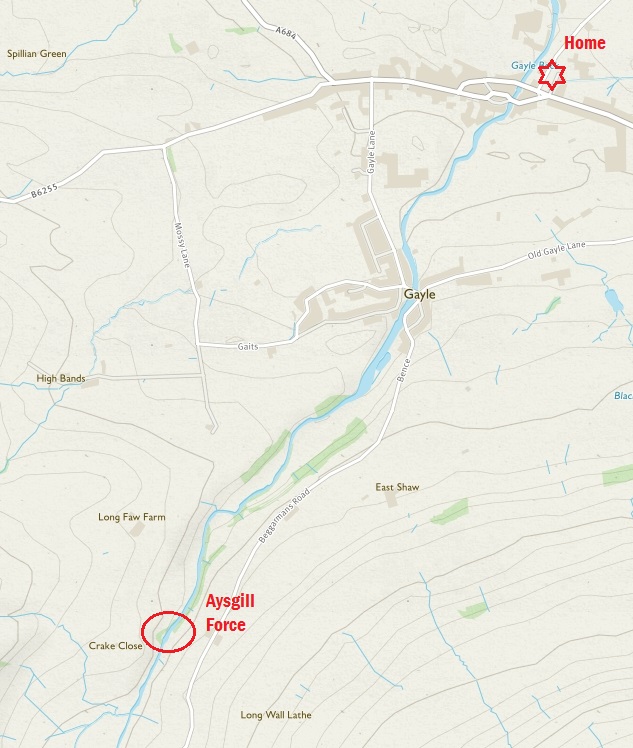Click the A684 road label
The height and width of the screenshot is (748, 633).
(286, 33)
